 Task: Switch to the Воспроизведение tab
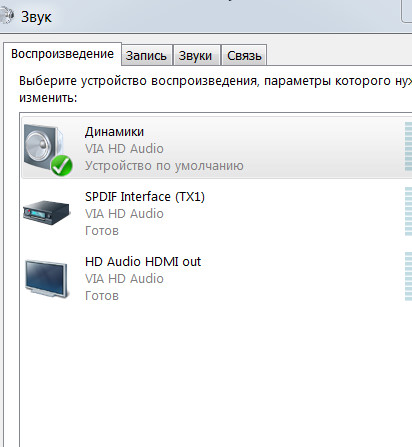pos(63,54)
